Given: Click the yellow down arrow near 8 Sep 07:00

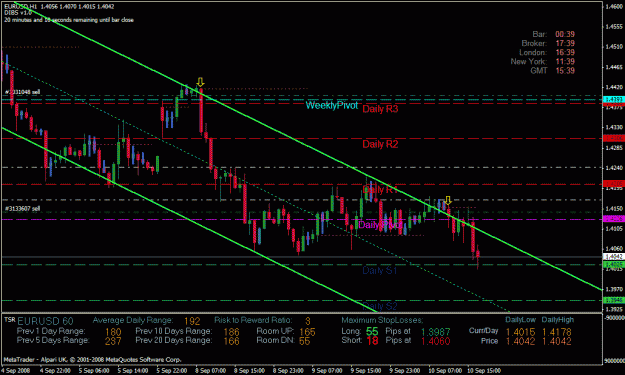Looking at the screenshot, I should 200,82.
